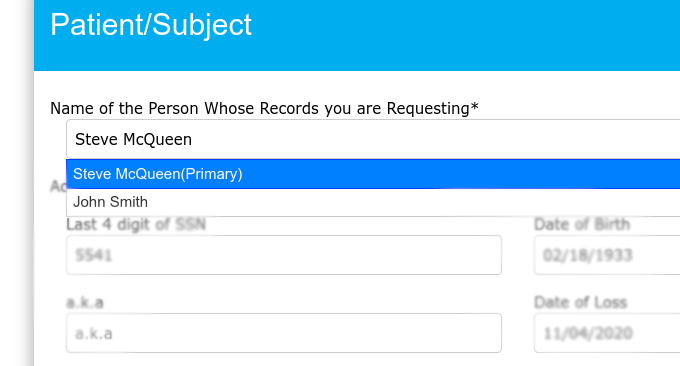This screenshot has height=366, width=680.
Task: Select the Date of Loss input
Action: 607,333
